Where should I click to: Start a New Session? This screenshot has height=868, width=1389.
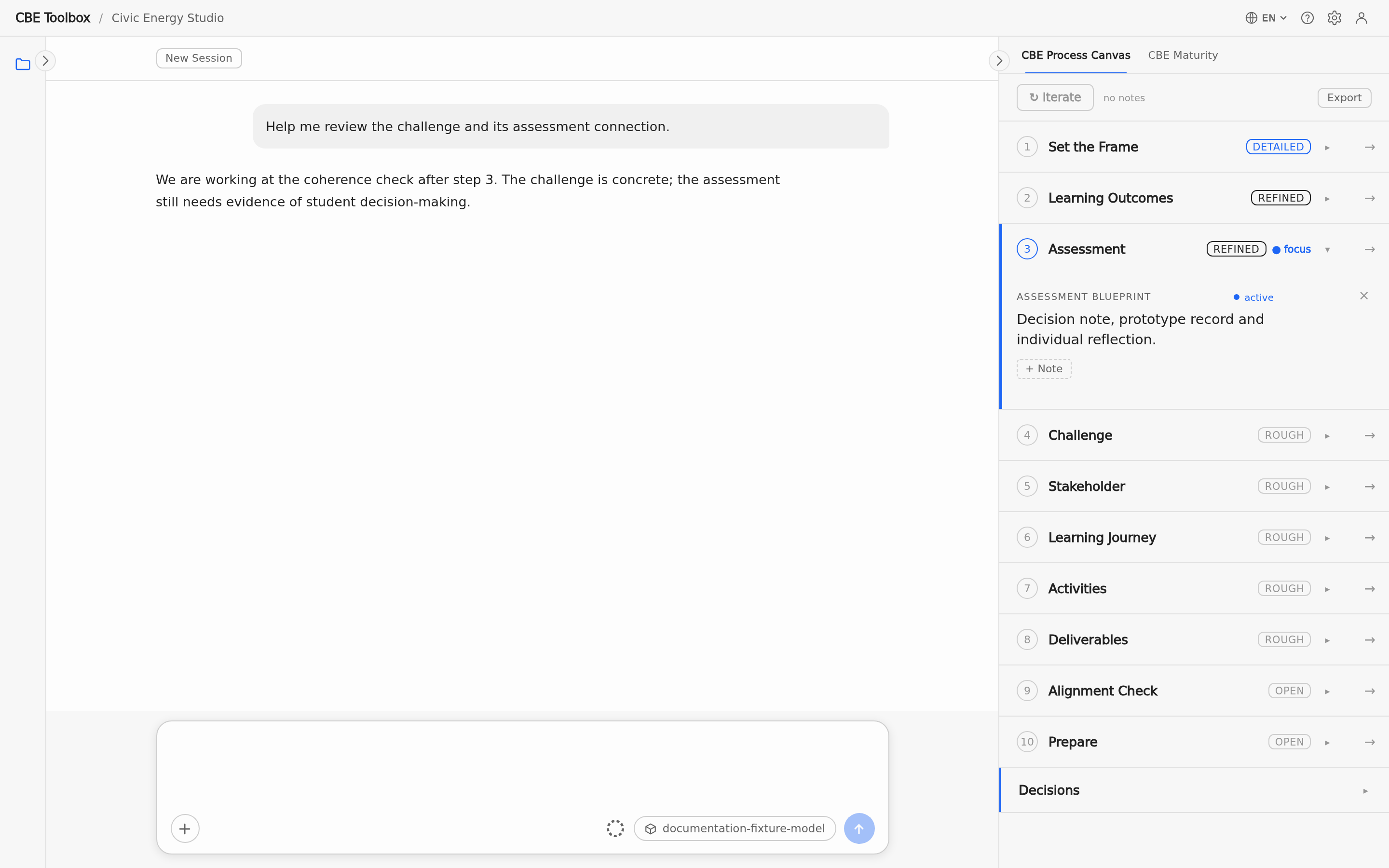click(x=199, y=58)
